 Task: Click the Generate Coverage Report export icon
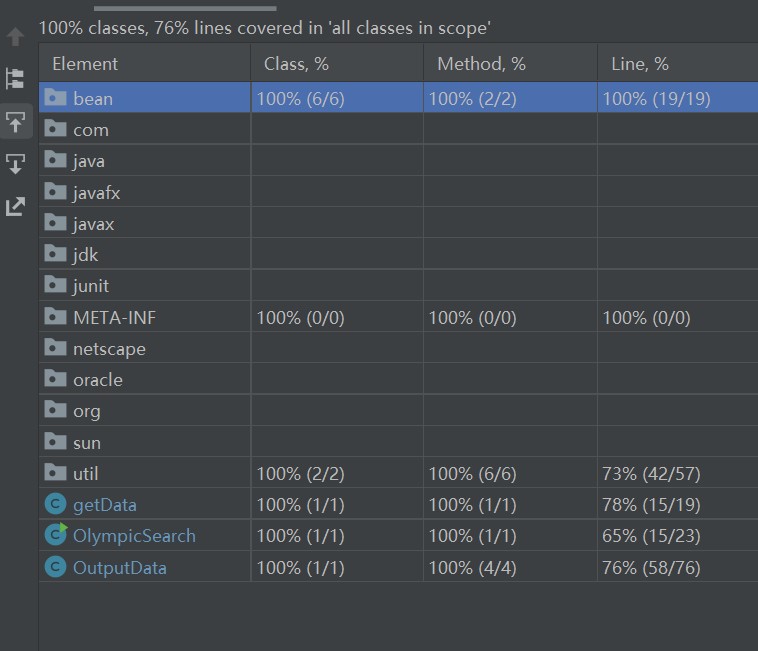15,206
